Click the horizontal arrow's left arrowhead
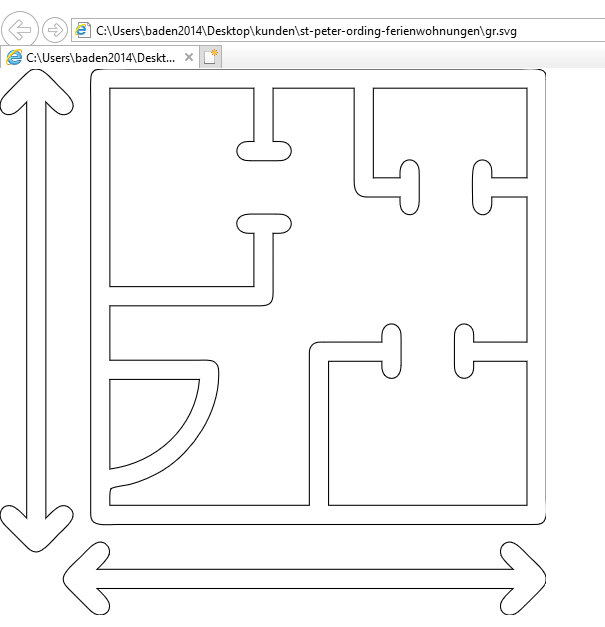The height and width of the screenshot is (627, 605). [85, 579]
